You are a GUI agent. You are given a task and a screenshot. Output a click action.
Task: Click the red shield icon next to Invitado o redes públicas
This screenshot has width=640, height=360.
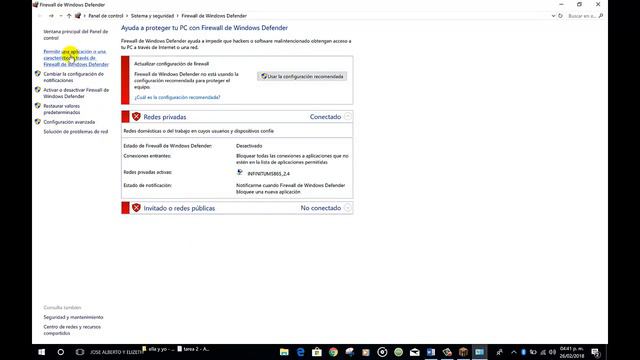(136, 208)
